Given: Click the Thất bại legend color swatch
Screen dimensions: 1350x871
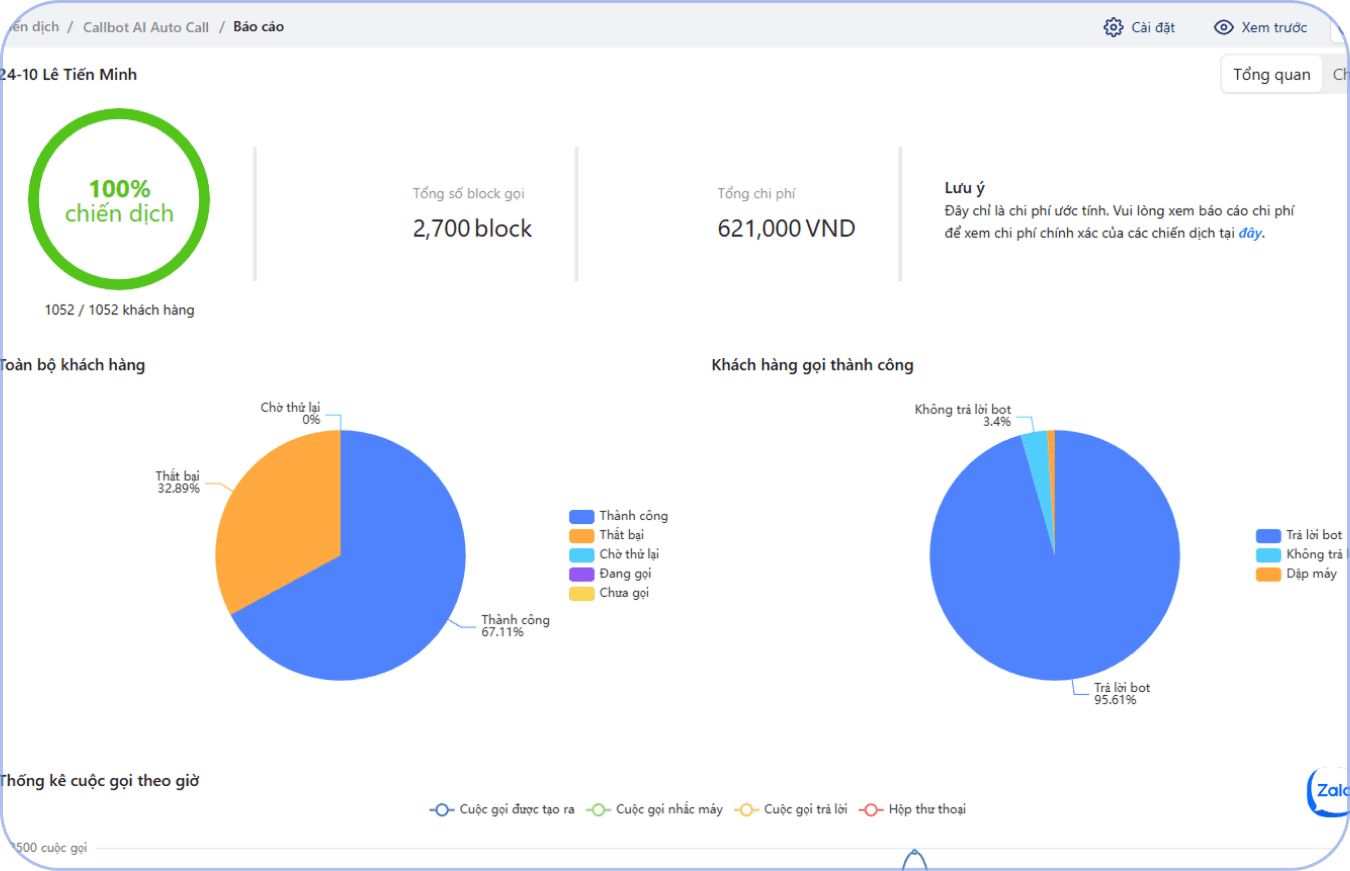Looking at the screenshot, I should point(581,536).
